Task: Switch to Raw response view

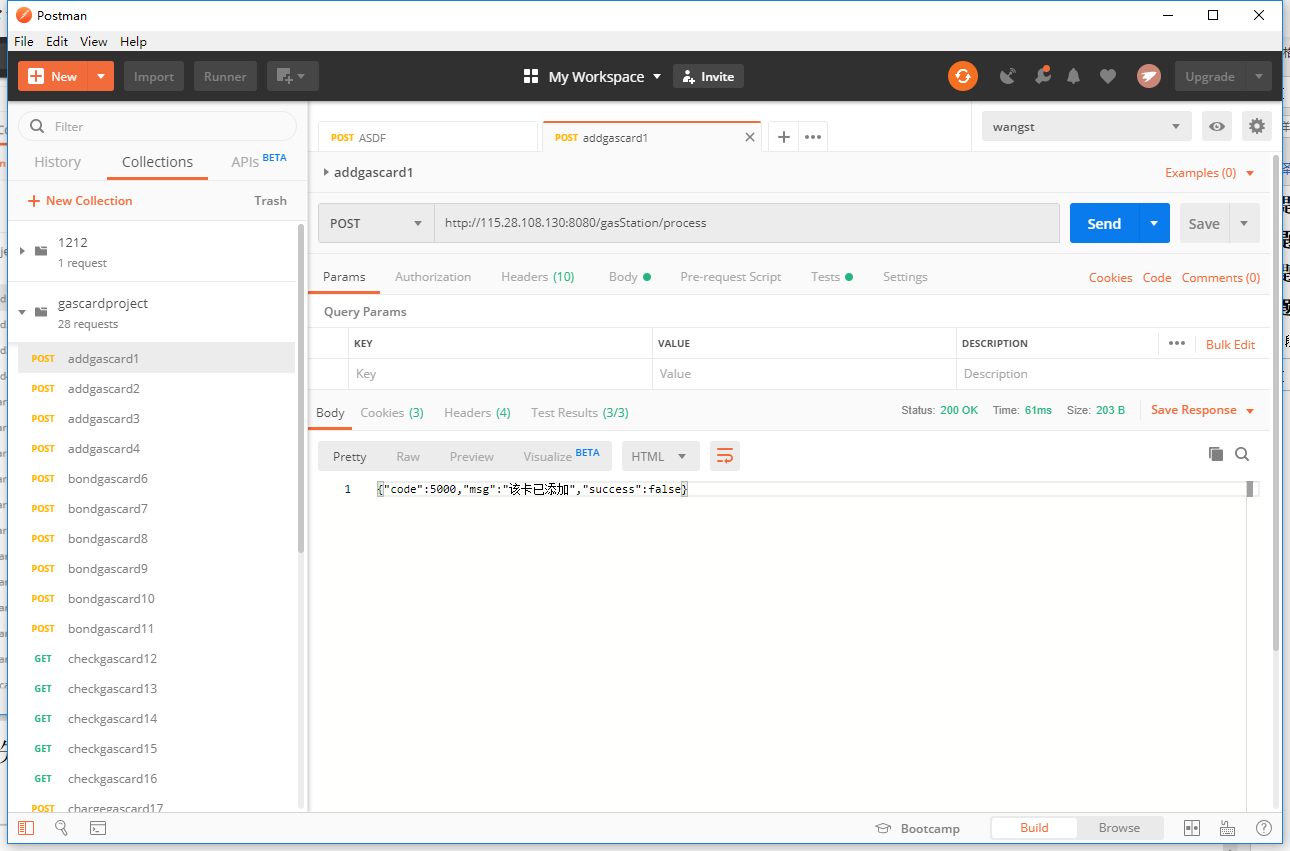Action: (408, 456)
